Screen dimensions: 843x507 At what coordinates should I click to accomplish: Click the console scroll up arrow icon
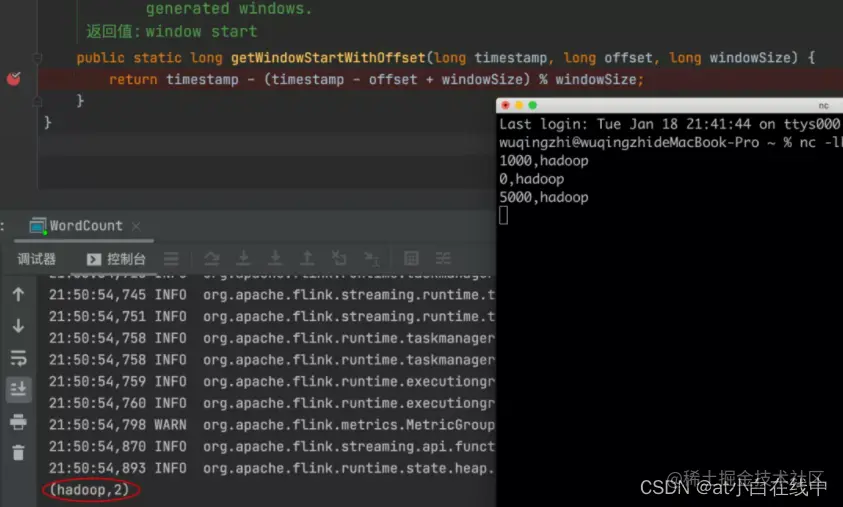18,295
